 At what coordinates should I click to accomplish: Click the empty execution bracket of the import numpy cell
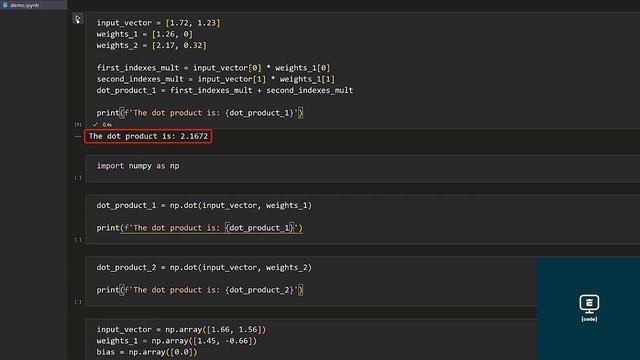pos(78,178)
